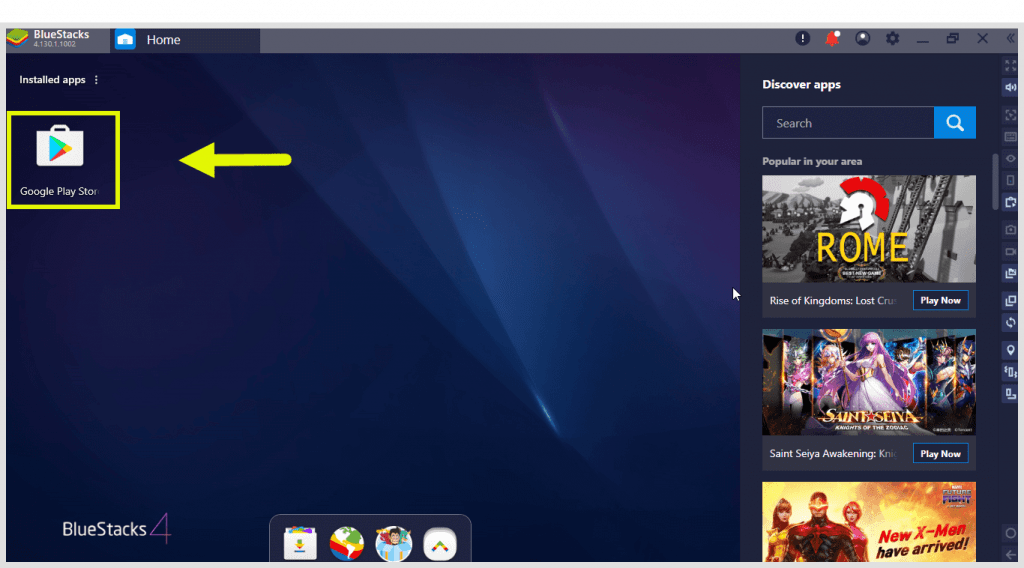Click the phone device sidebar icon
This screenshot has height=568, width=1024.
(x=1010, y=180)
